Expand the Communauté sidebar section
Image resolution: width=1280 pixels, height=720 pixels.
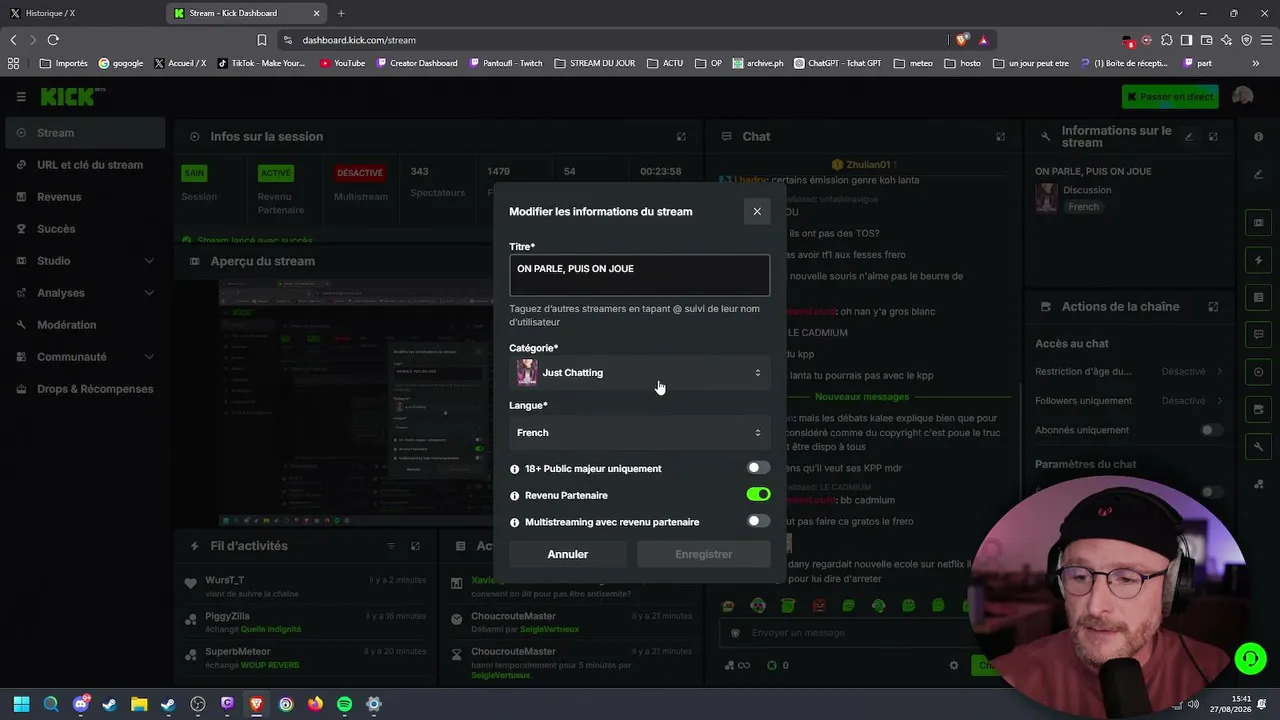[84, 357]
